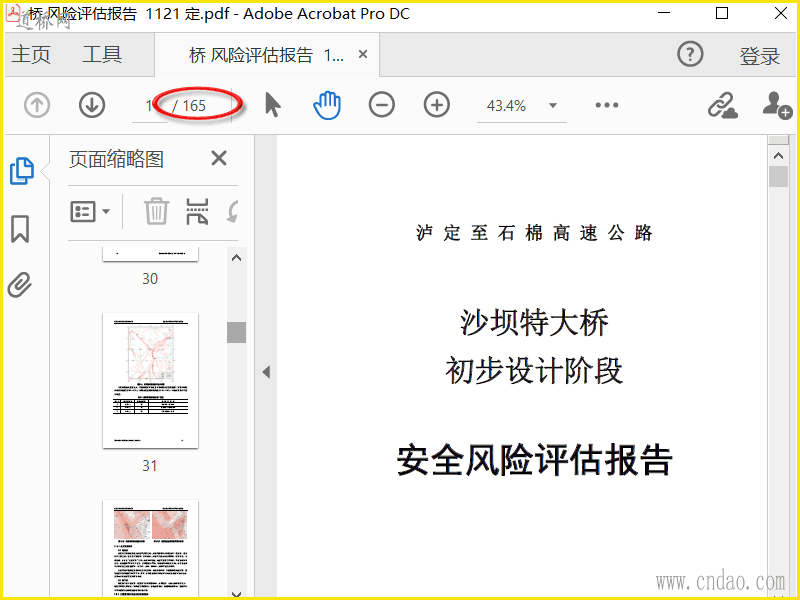Switch to the 工具 tab

(102, 54)
